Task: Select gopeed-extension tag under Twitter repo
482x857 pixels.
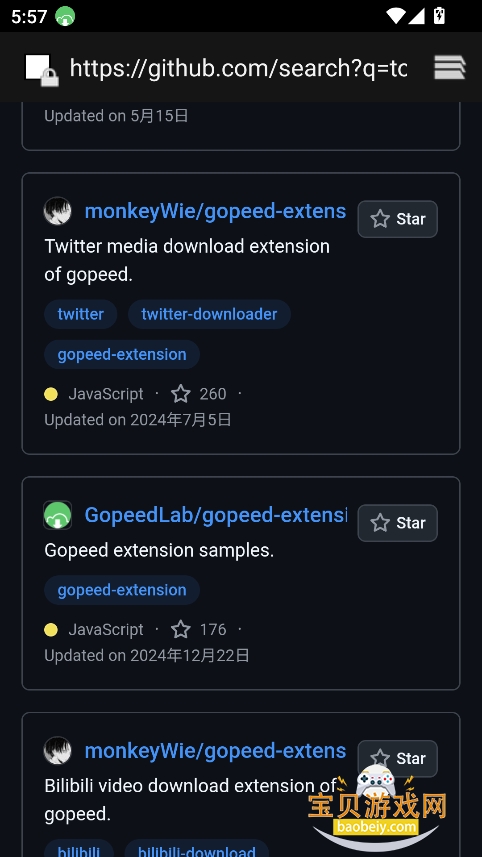Action: pos(122,354)
